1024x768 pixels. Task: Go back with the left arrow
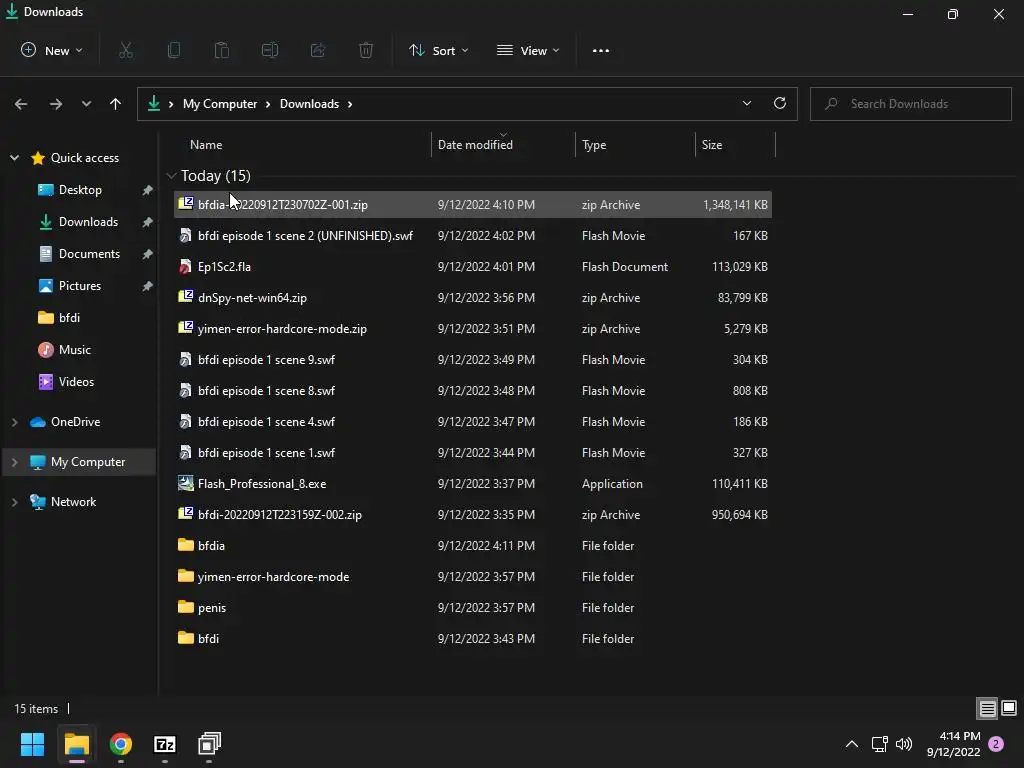click(21, 104)
